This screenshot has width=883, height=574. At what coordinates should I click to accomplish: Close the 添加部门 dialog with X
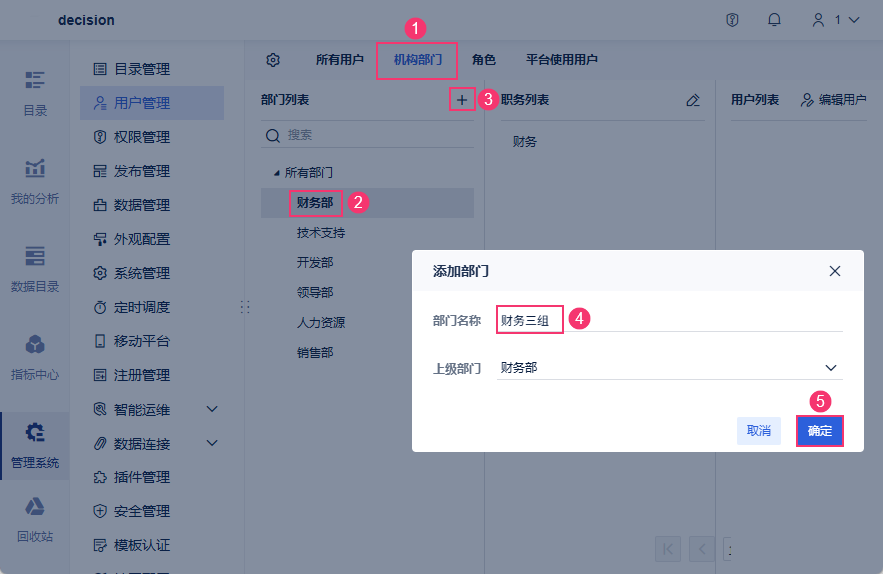click(835, 271)
